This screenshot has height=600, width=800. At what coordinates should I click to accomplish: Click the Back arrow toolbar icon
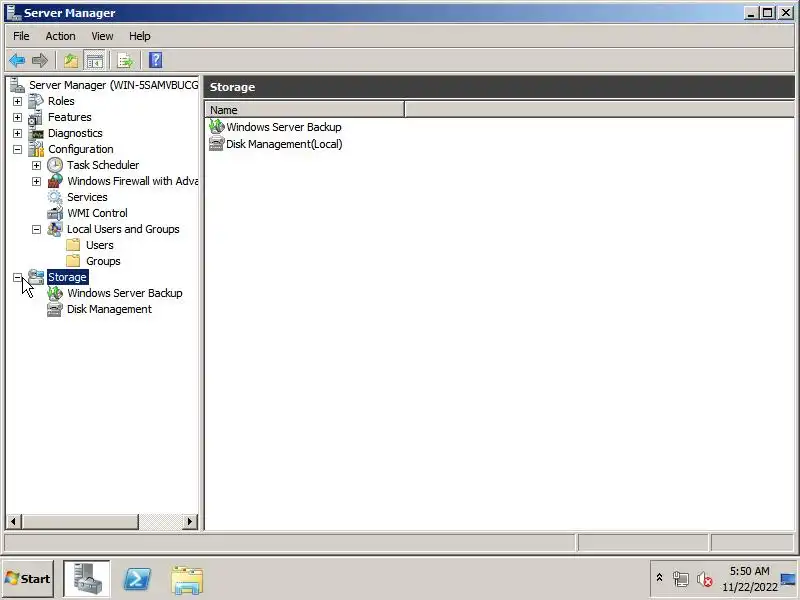17,61
